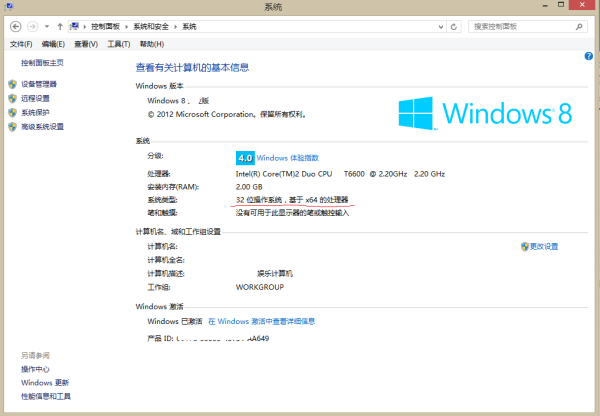Image resolution: width=600 pixels, height=416 pixels.
Task: Close the 系统 window
Action: point(582,5)
